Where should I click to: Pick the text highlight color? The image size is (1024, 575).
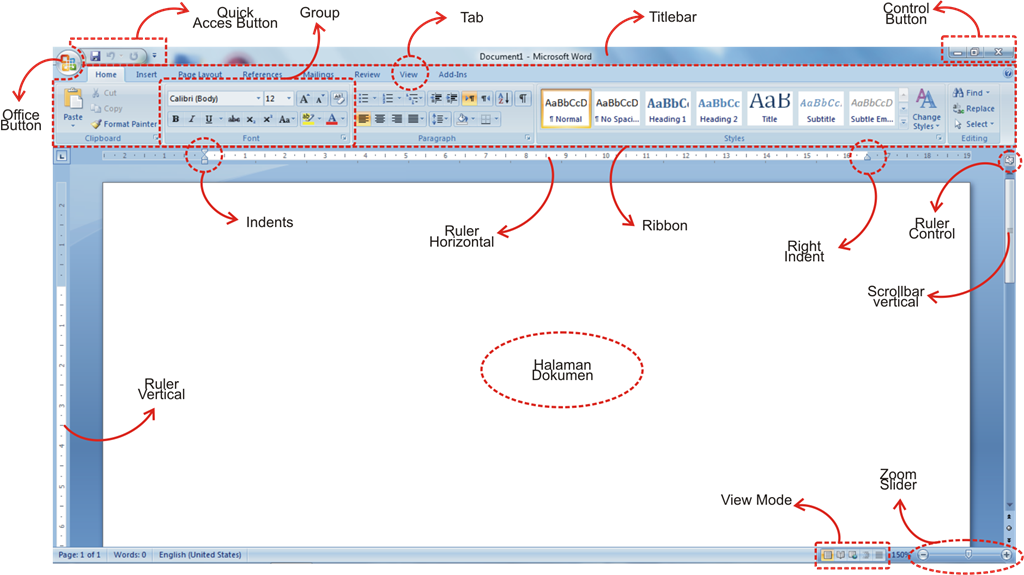[308, 119]
